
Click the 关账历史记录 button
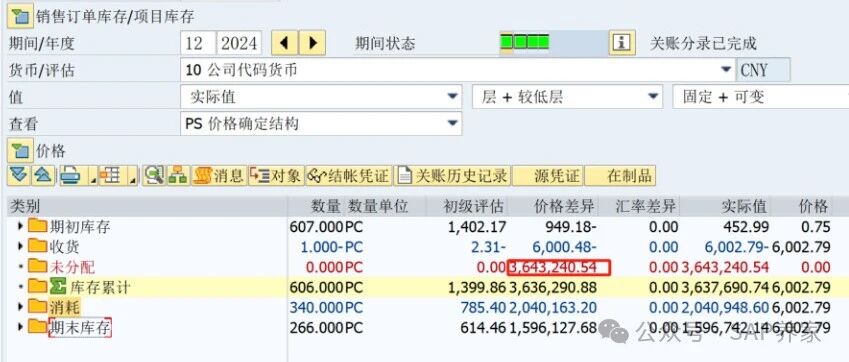(452, 175)
